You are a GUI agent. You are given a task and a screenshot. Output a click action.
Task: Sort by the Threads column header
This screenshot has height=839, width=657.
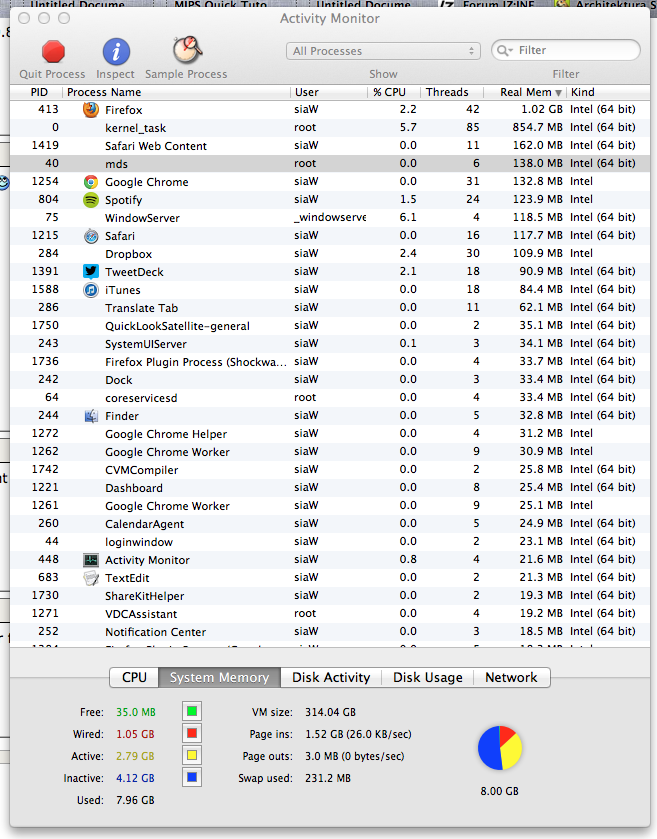click(452, 92)
